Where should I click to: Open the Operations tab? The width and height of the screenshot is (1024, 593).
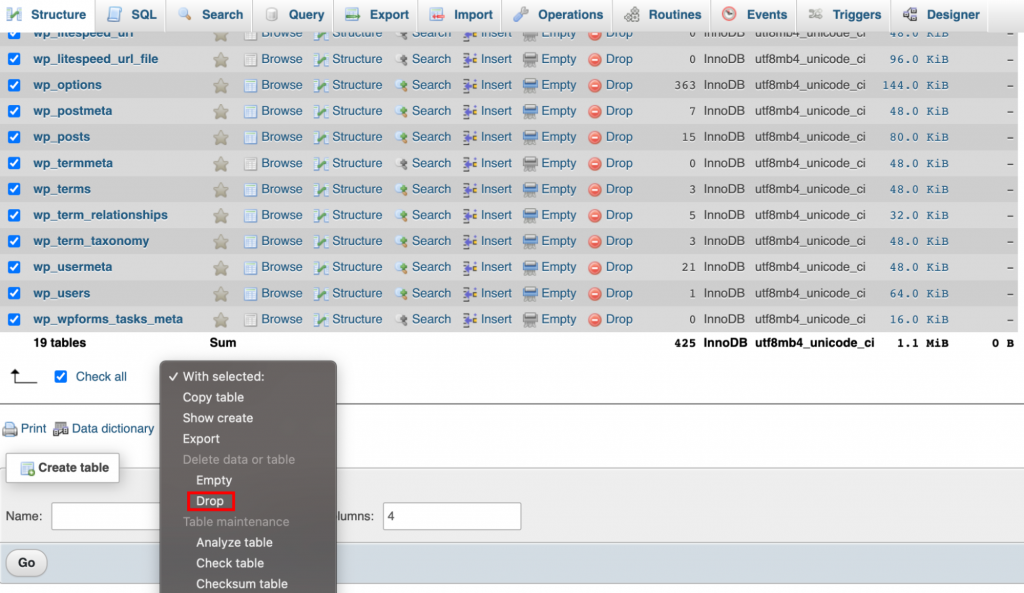click(x=558, y=14)
